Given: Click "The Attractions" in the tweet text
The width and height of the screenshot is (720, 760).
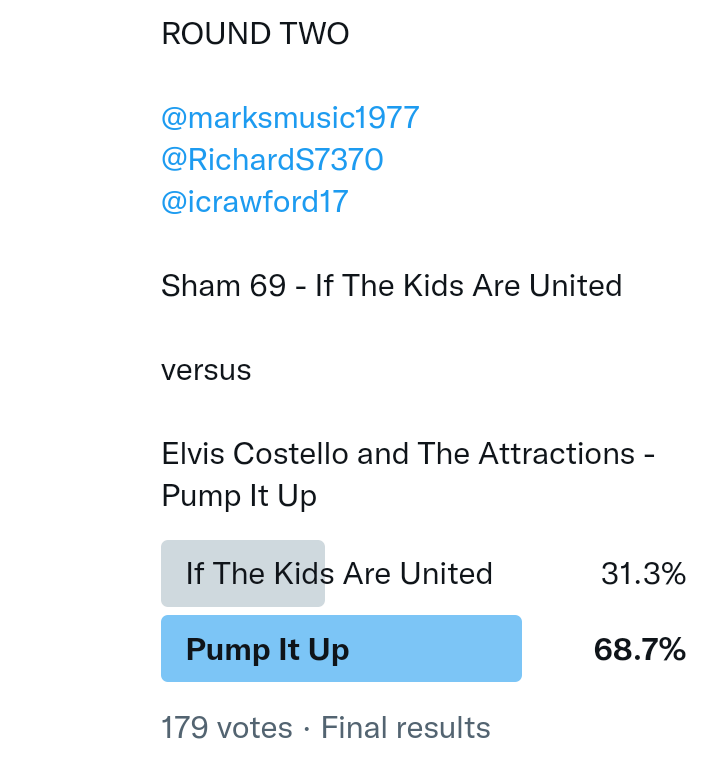Looking at the screenshot, I should pyautogui.click(x=513, y=454).
